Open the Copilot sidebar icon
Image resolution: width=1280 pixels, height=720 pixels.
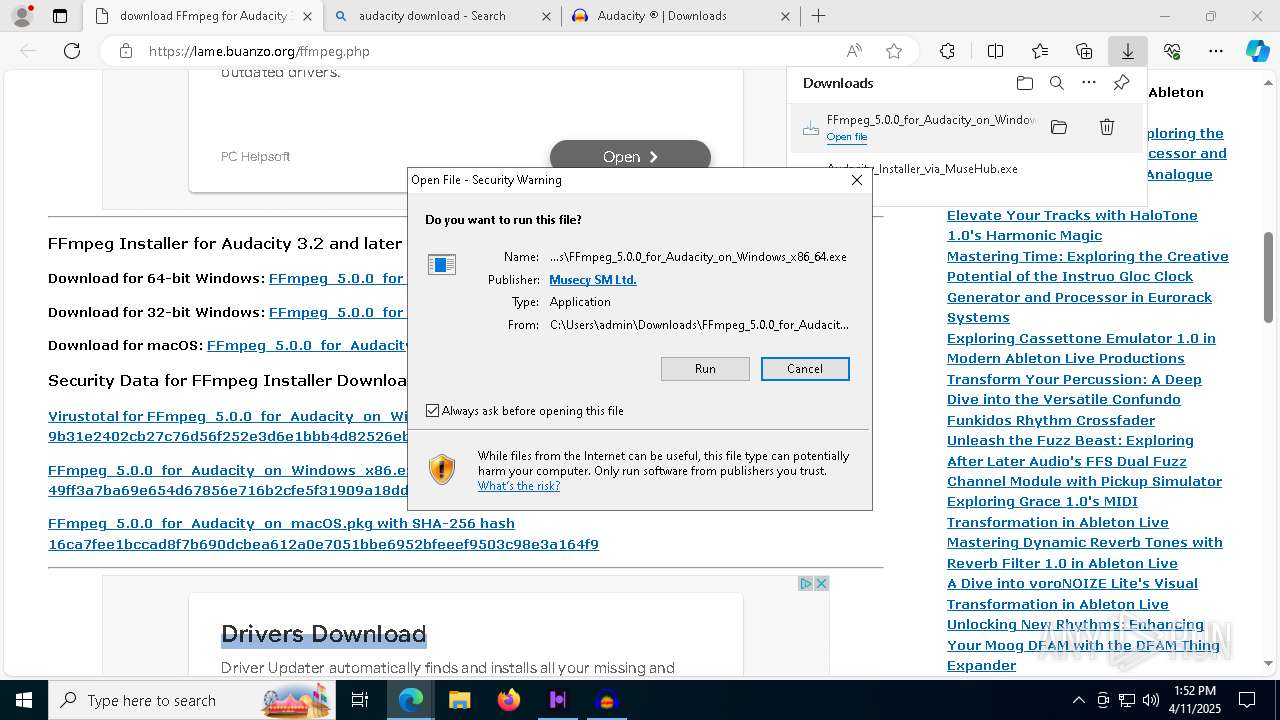1257,51
